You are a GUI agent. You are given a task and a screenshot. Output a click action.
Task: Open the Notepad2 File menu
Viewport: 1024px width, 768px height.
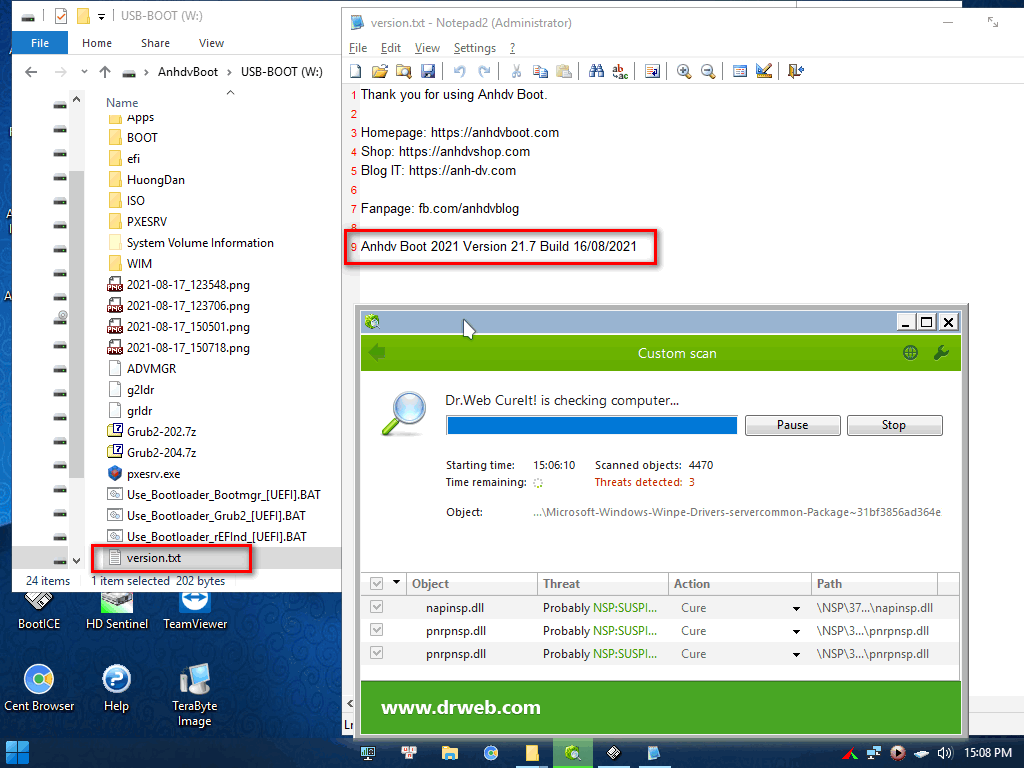[358, 48]
